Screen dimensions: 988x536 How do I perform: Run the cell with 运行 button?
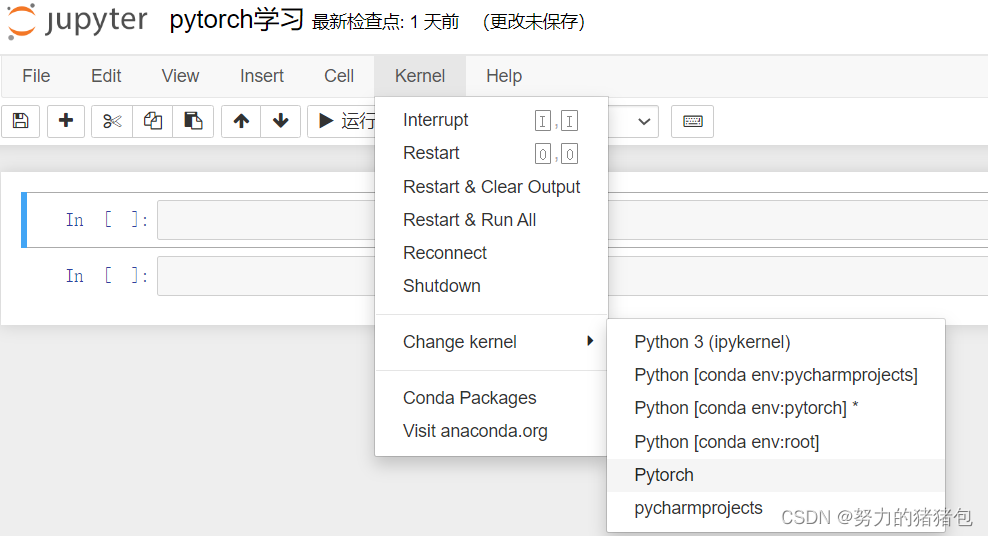342,121
